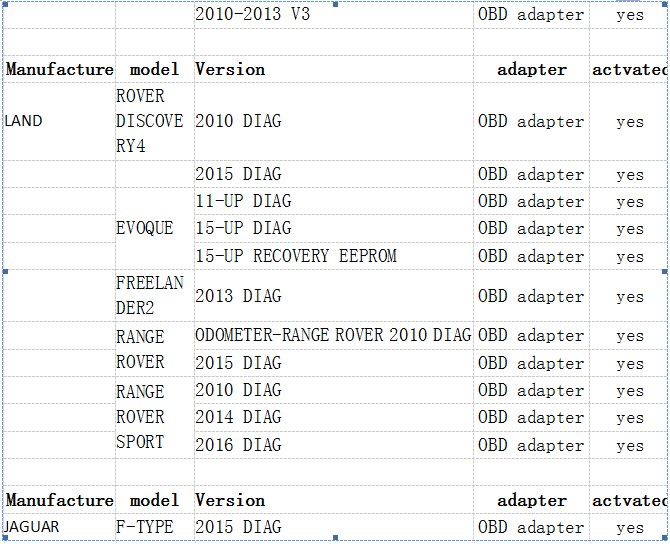
Task: Click OBD adapter in the ROVER DISCOVERY4 row
Action: tap(531, 121)
